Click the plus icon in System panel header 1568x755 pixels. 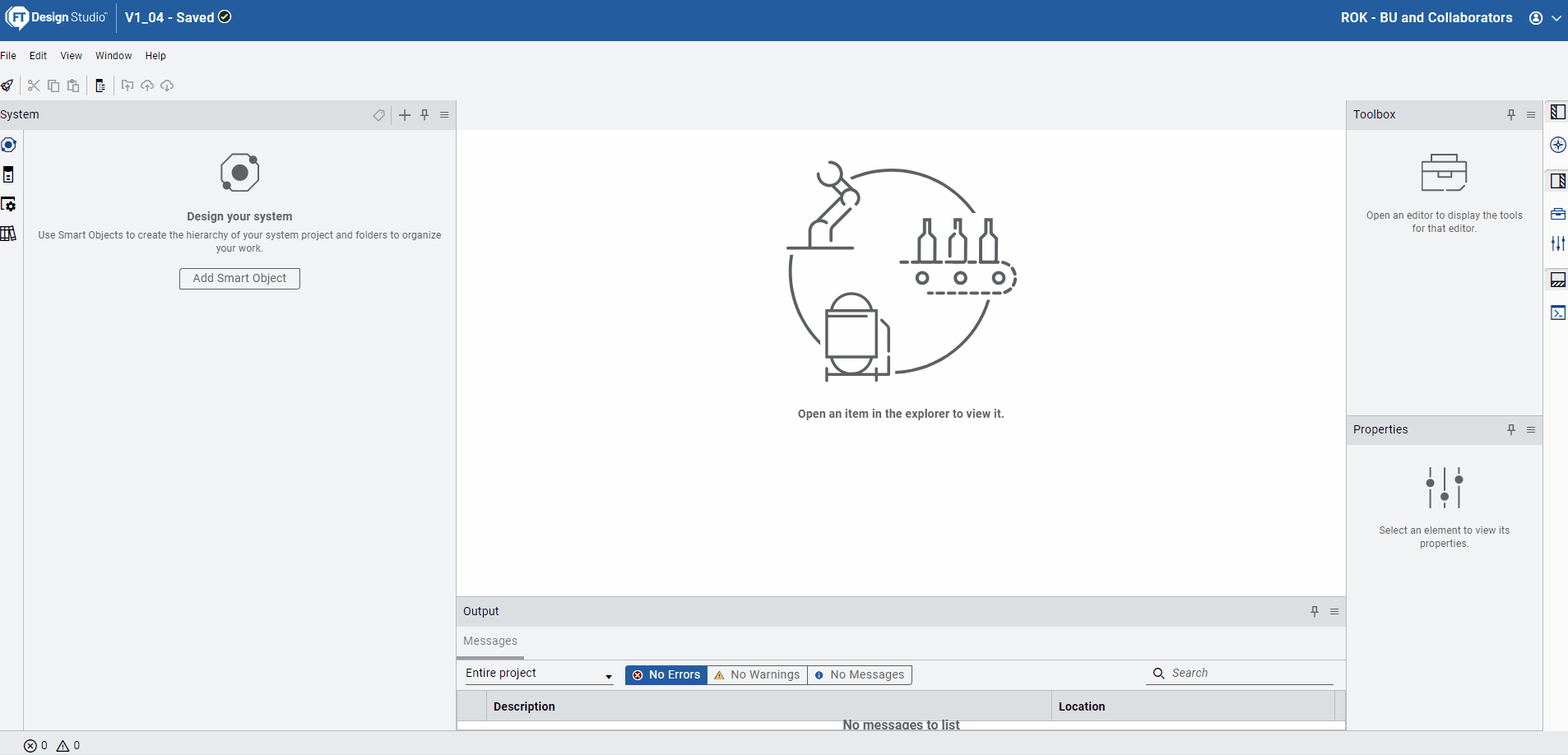pos(405,115)
